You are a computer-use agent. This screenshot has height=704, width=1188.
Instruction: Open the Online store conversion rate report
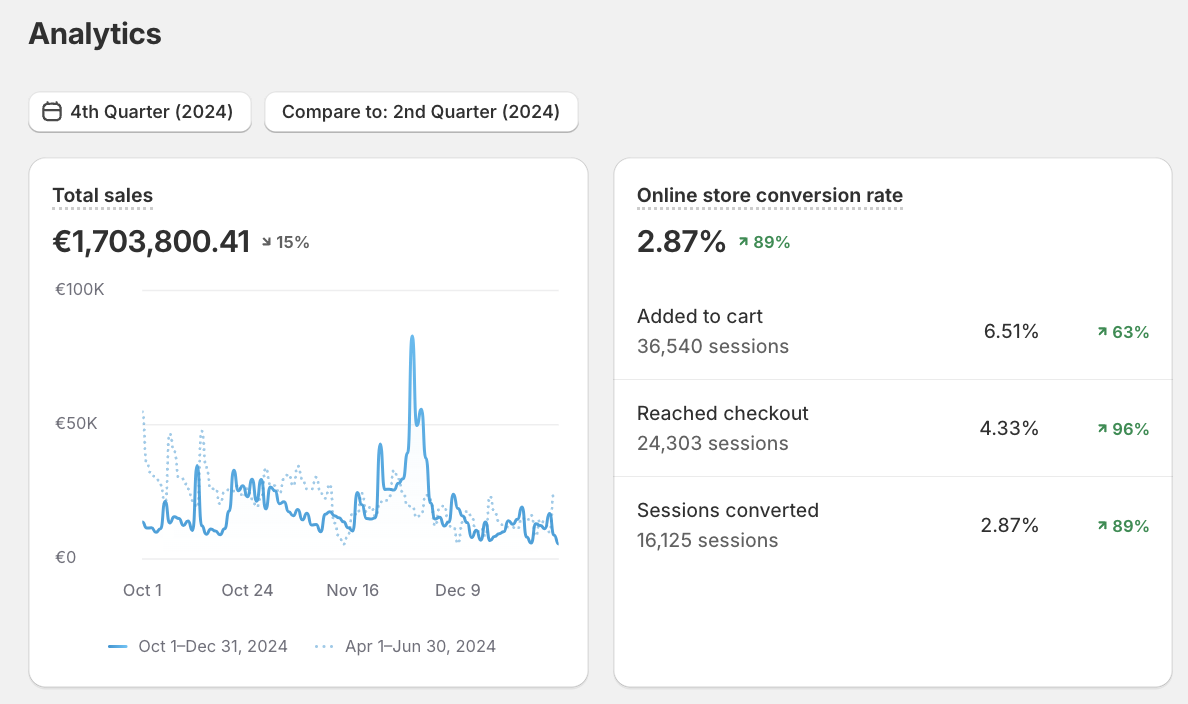[770, 196]
